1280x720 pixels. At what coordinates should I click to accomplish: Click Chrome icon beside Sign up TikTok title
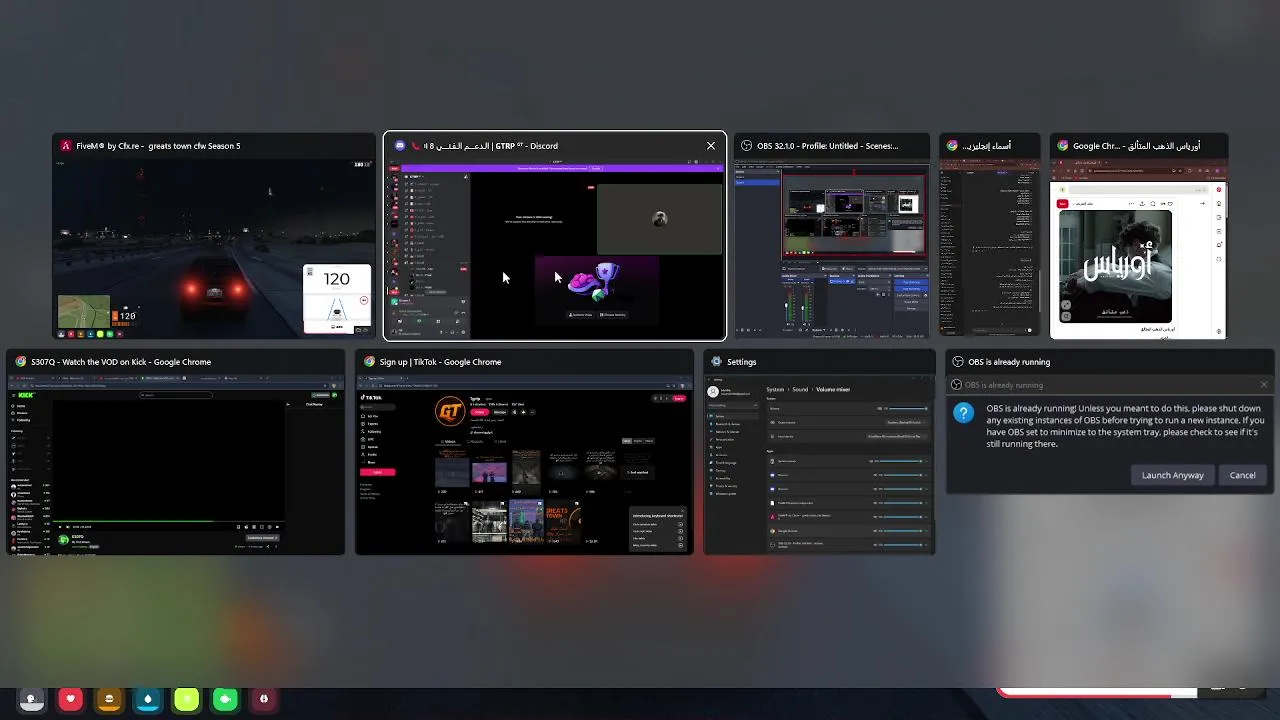tap(369, 362)
